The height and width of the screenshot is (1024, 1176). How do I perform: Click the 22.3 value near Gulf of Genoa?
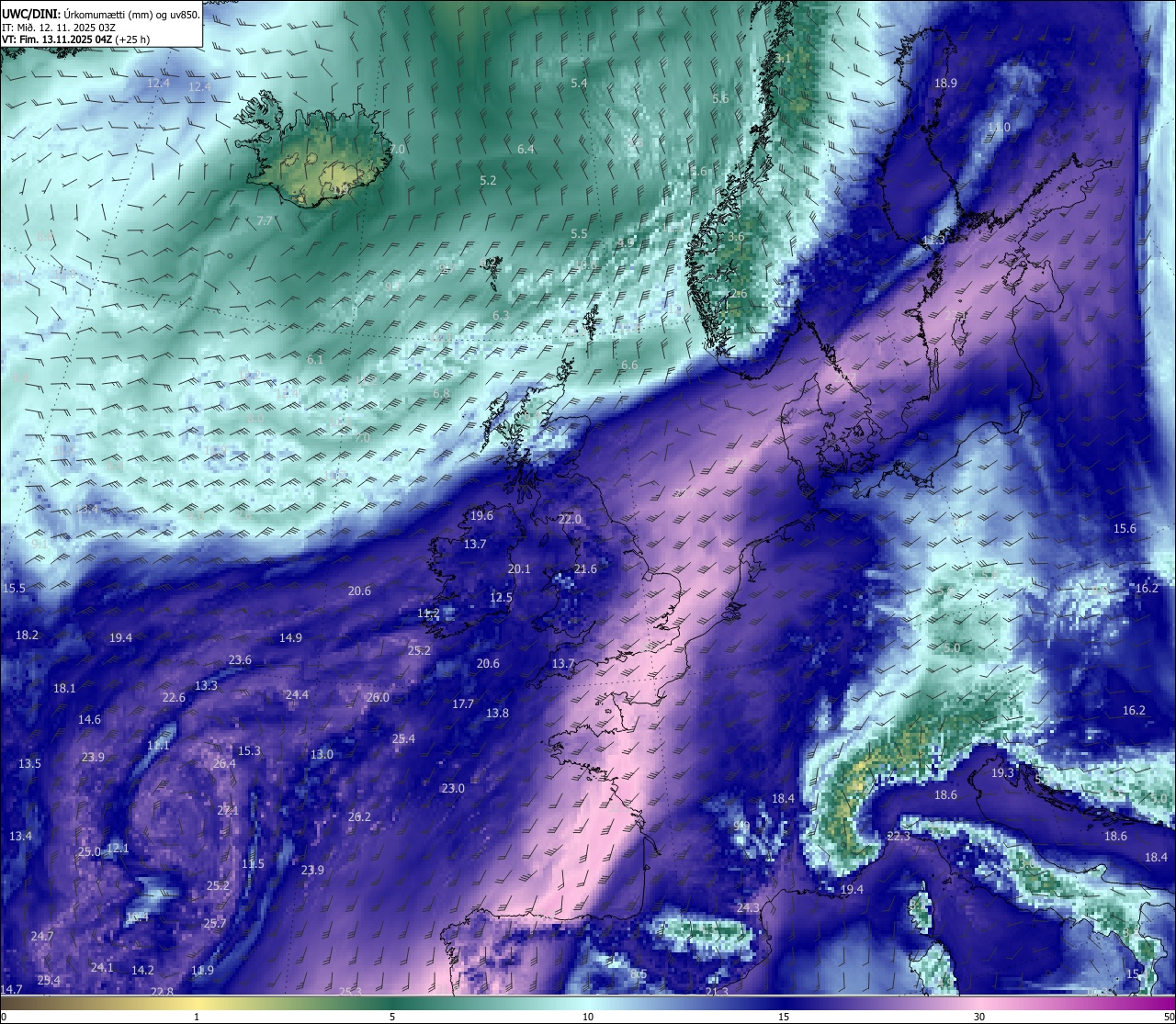899,836
